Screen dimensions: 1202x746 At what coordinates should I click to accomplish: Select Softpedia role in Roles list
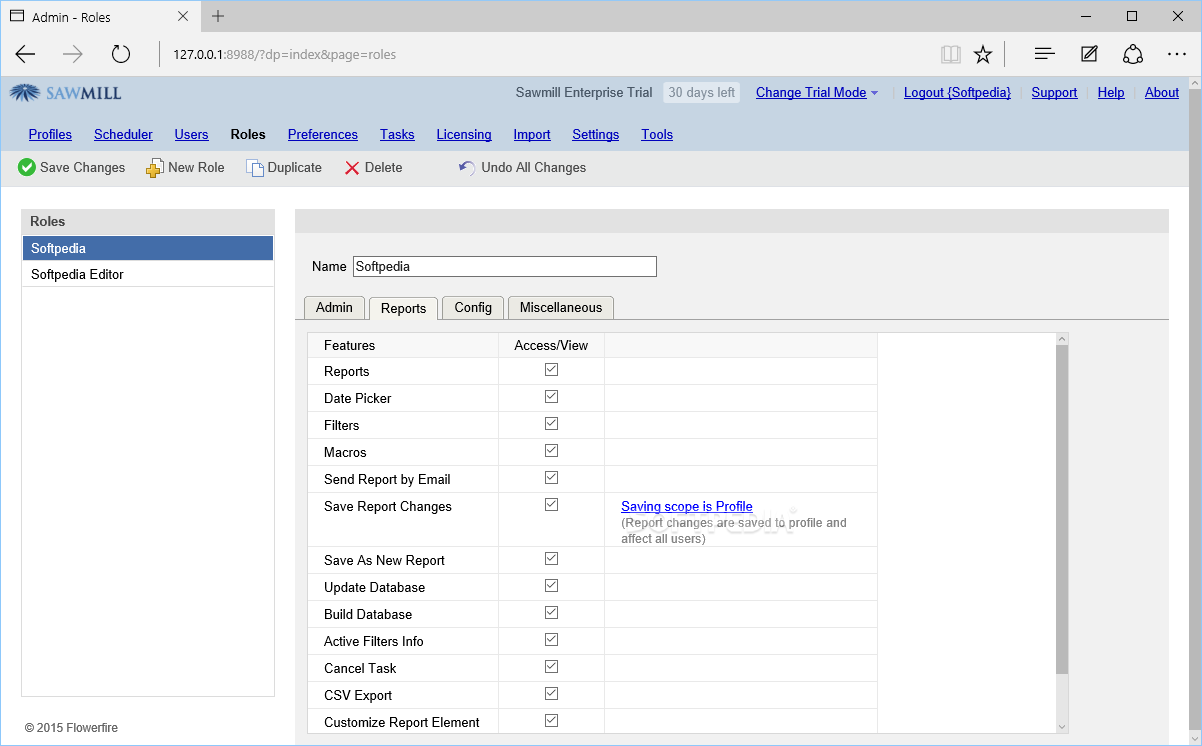point(148,248)
